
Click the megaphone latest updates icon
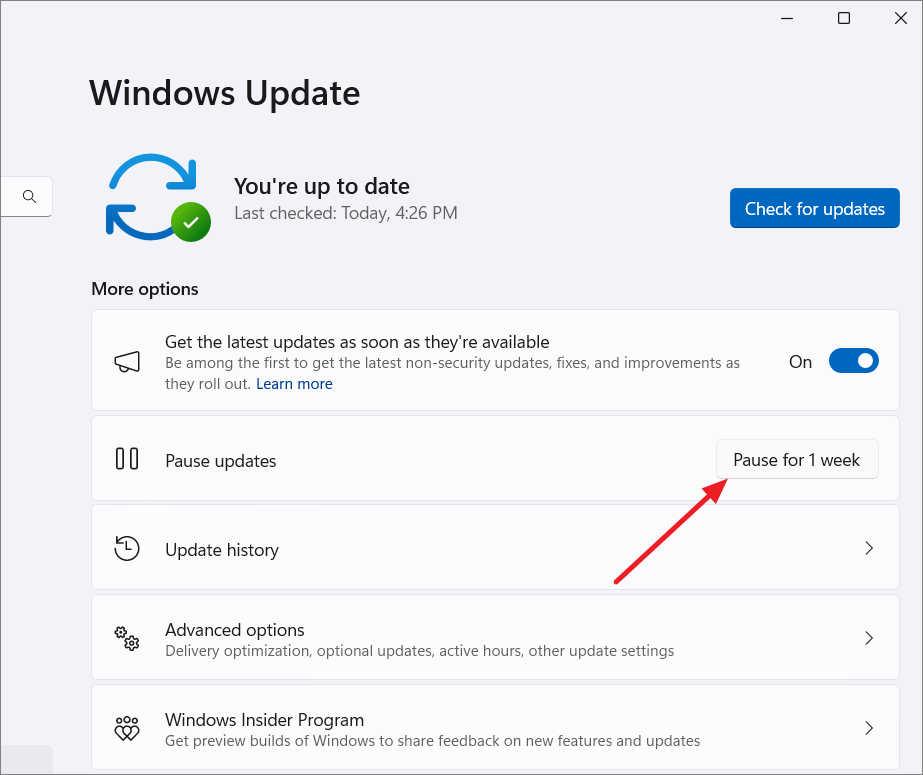(127, 361)
